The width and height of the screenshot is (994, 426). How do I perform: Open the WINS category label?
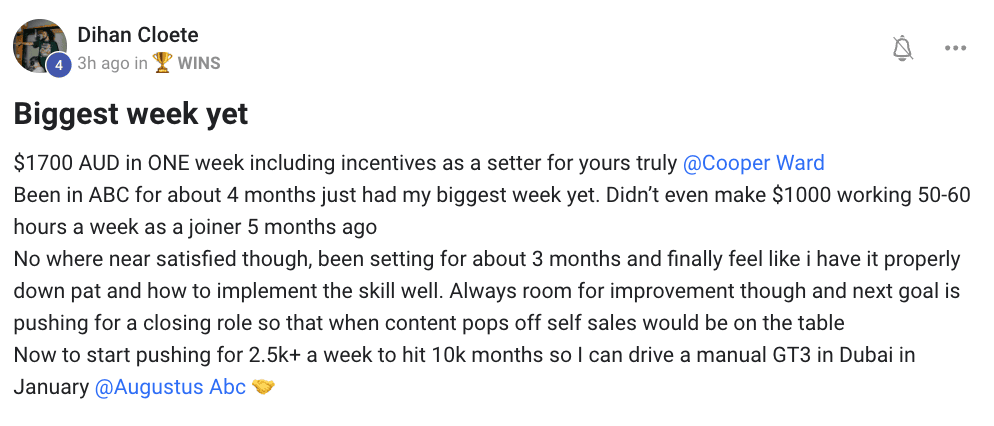click(x=199, y=63)
